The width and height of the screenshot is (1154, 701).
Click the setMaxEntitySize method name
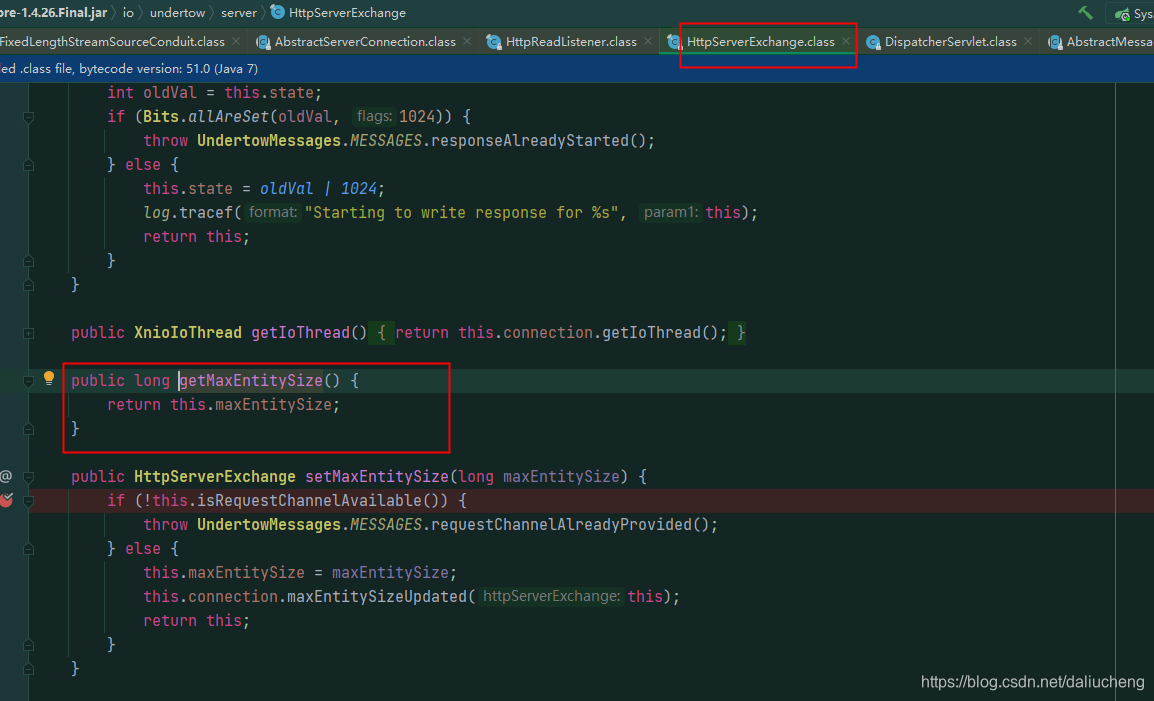pos(377,476)
